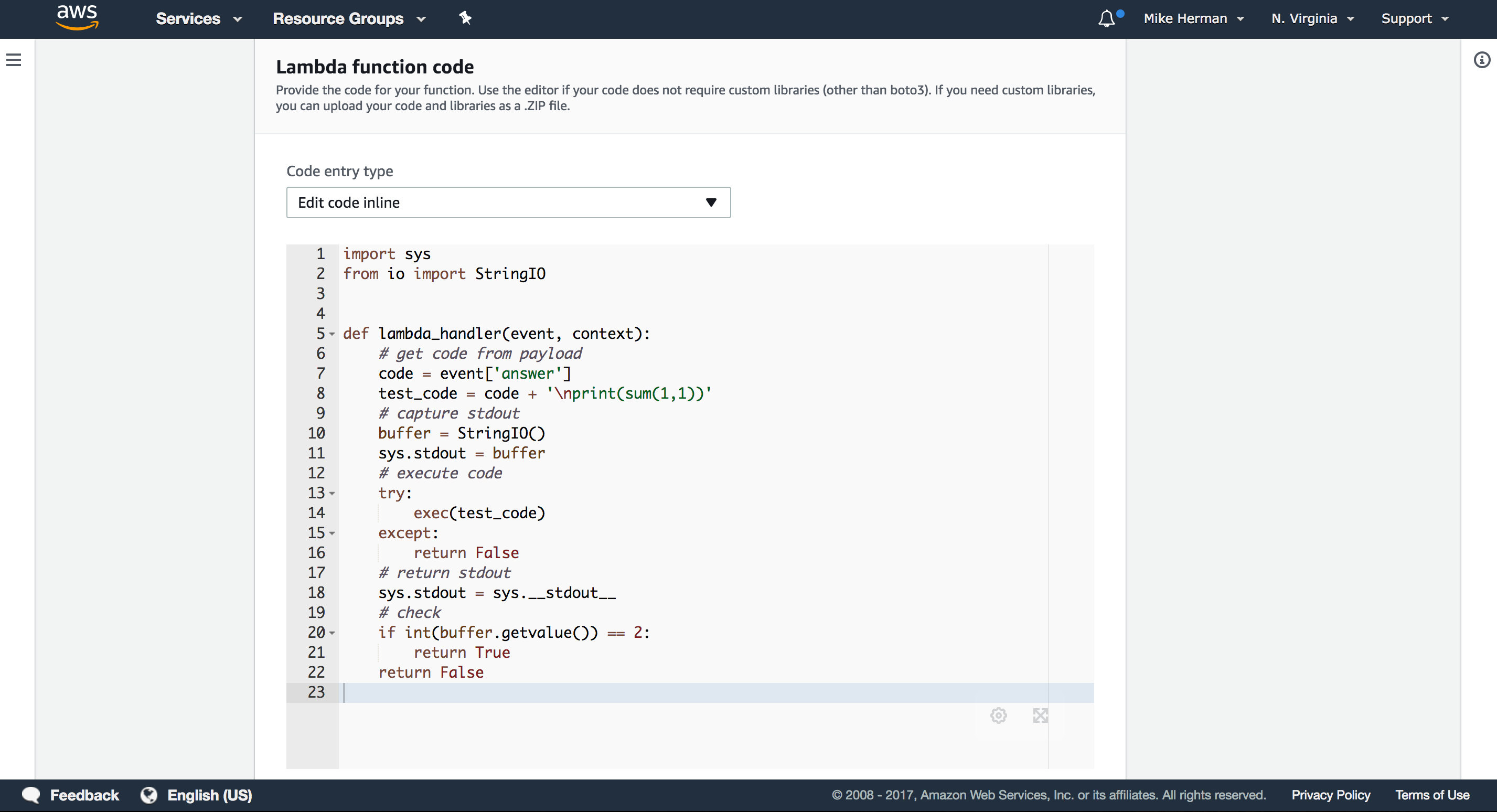
Task: Collapse the try block at line 13
Action: 332,494
